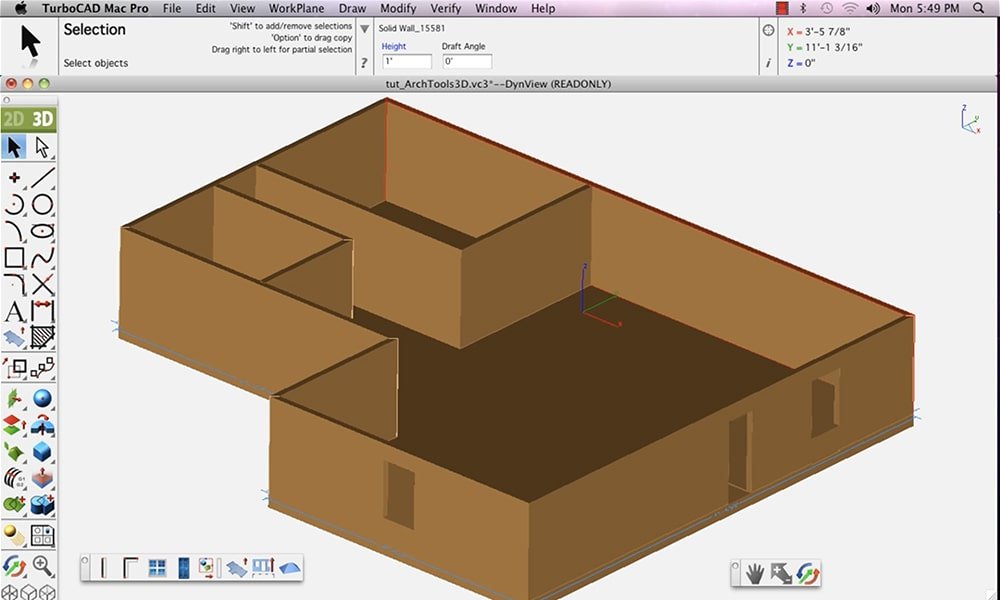Open the Zoom magnifier tool
The width and height of the screenshot is (1000, 600).
pyautogui.click(x=42, y=566)
